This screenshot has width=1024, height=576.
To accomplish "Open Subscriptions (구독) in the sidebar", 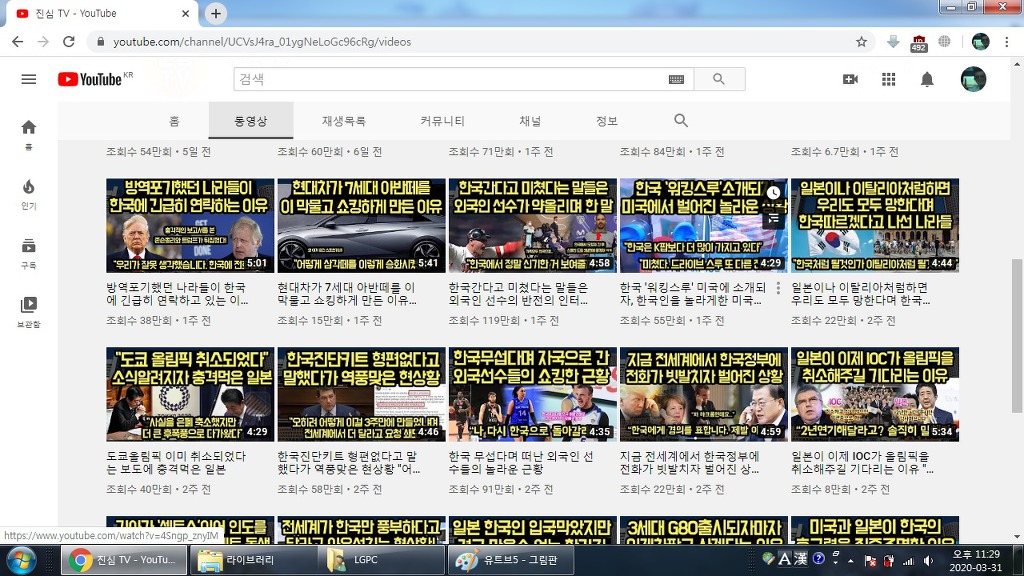I will click(28, 252).
